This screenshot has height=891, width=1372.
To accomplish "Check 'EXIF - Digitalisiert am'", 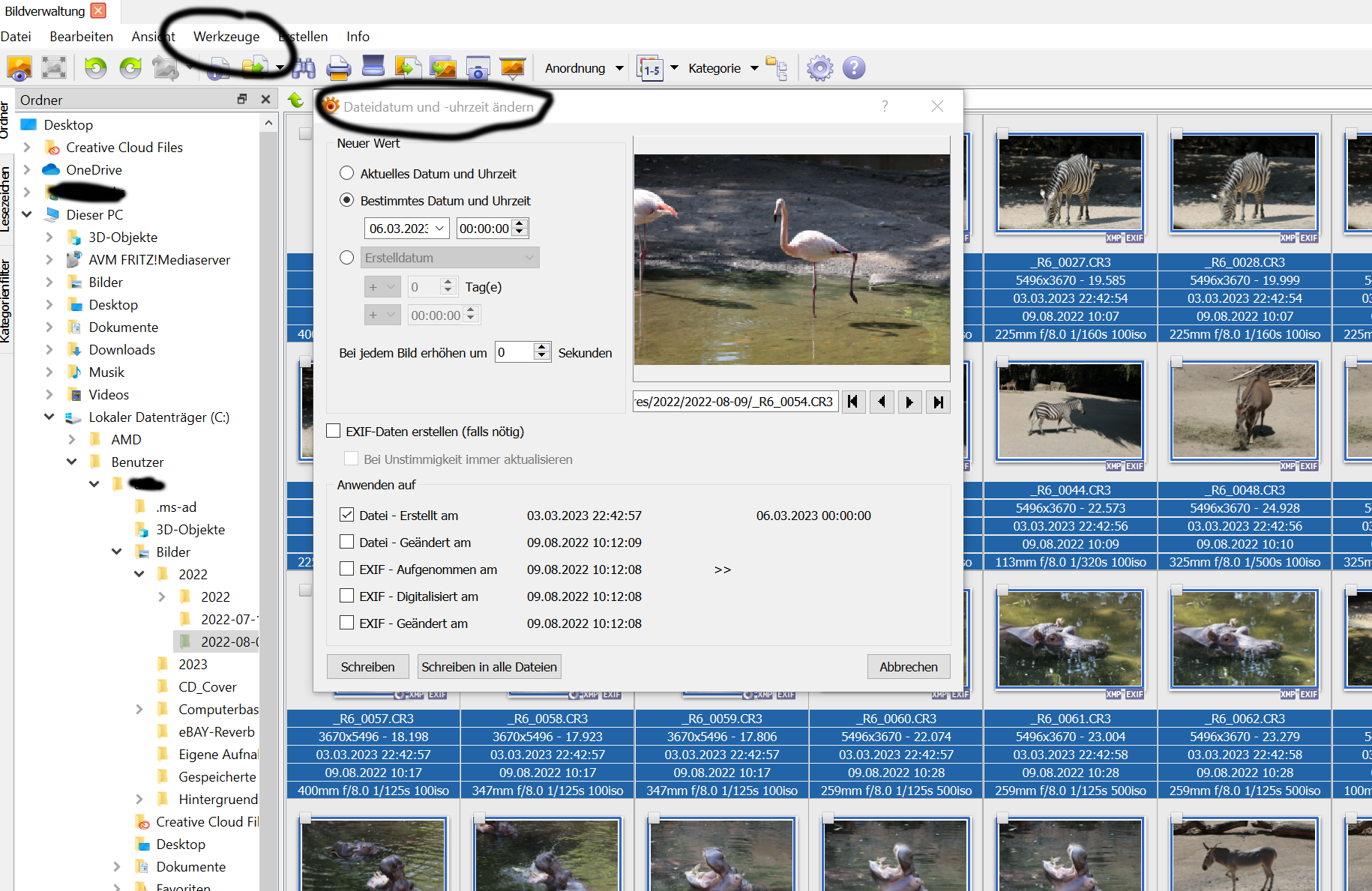I will pos(346,596).
